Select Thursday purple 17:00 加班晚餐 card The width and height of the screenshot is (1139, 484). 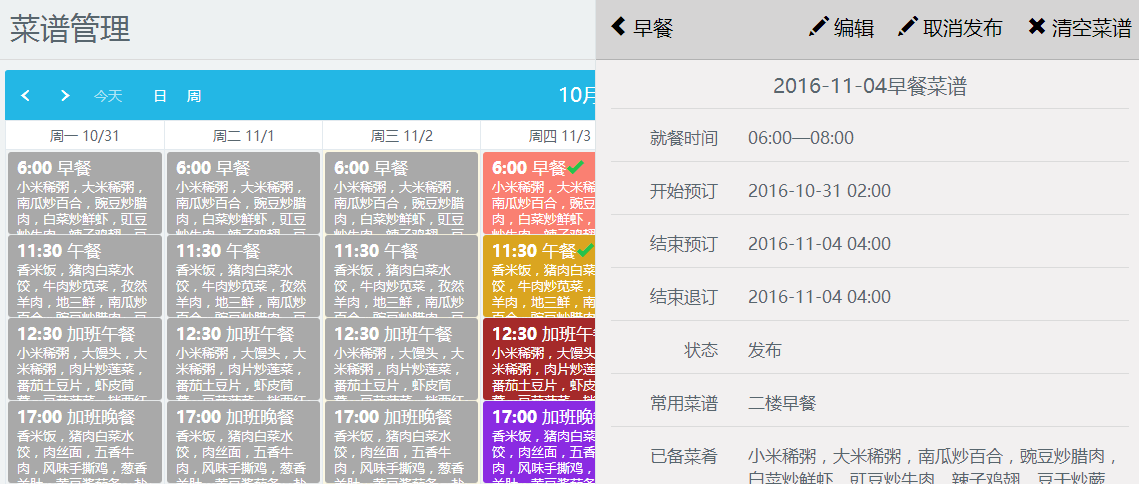pos(539,441)
